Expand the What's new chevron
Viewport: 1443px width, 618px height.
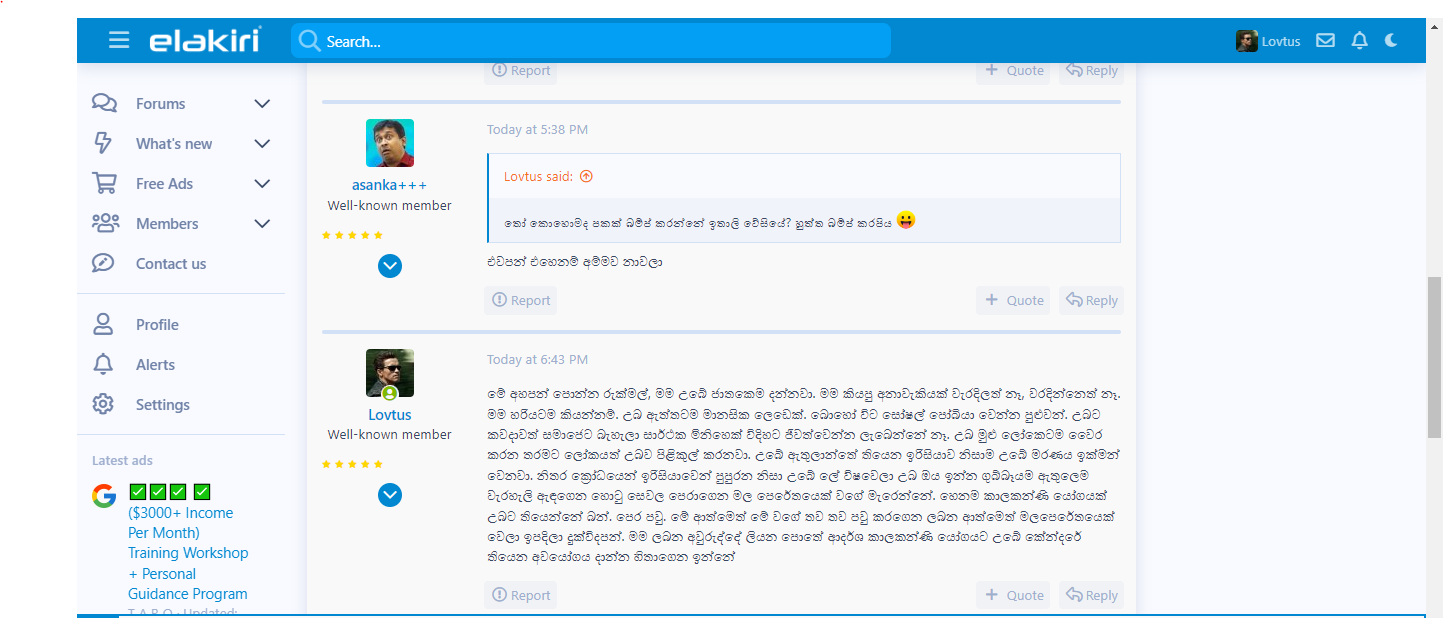click(262, 144)
